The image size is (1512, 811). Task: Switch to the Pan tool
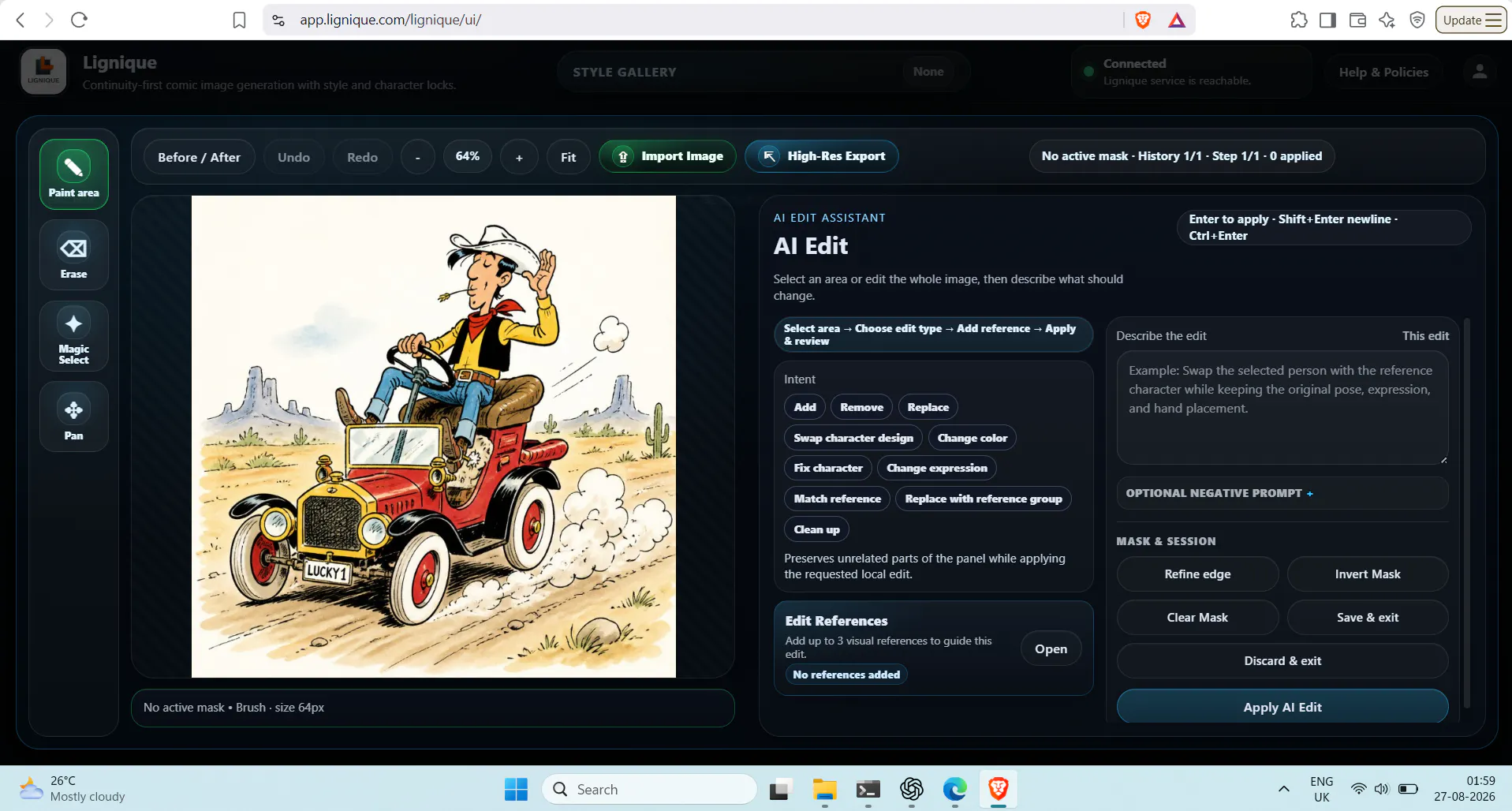[74, 417]
